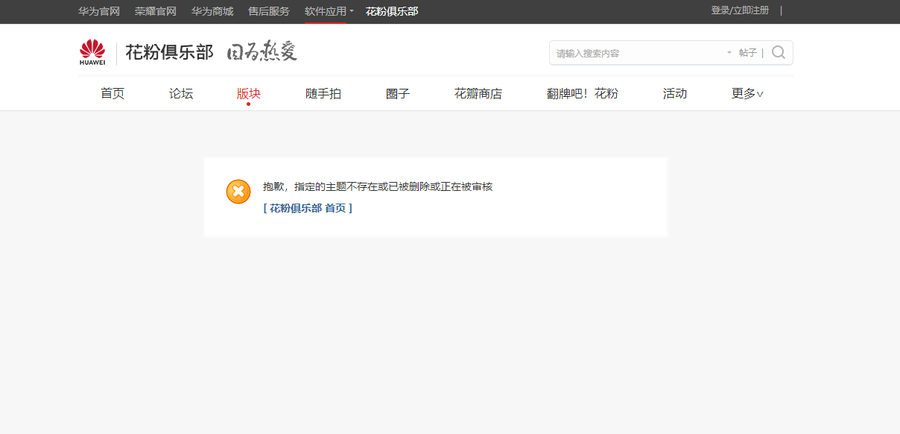Viewport: 900px width, 434px height.
Task: Expand the 帖子 search type dropdown
Action: coord(742,53)
